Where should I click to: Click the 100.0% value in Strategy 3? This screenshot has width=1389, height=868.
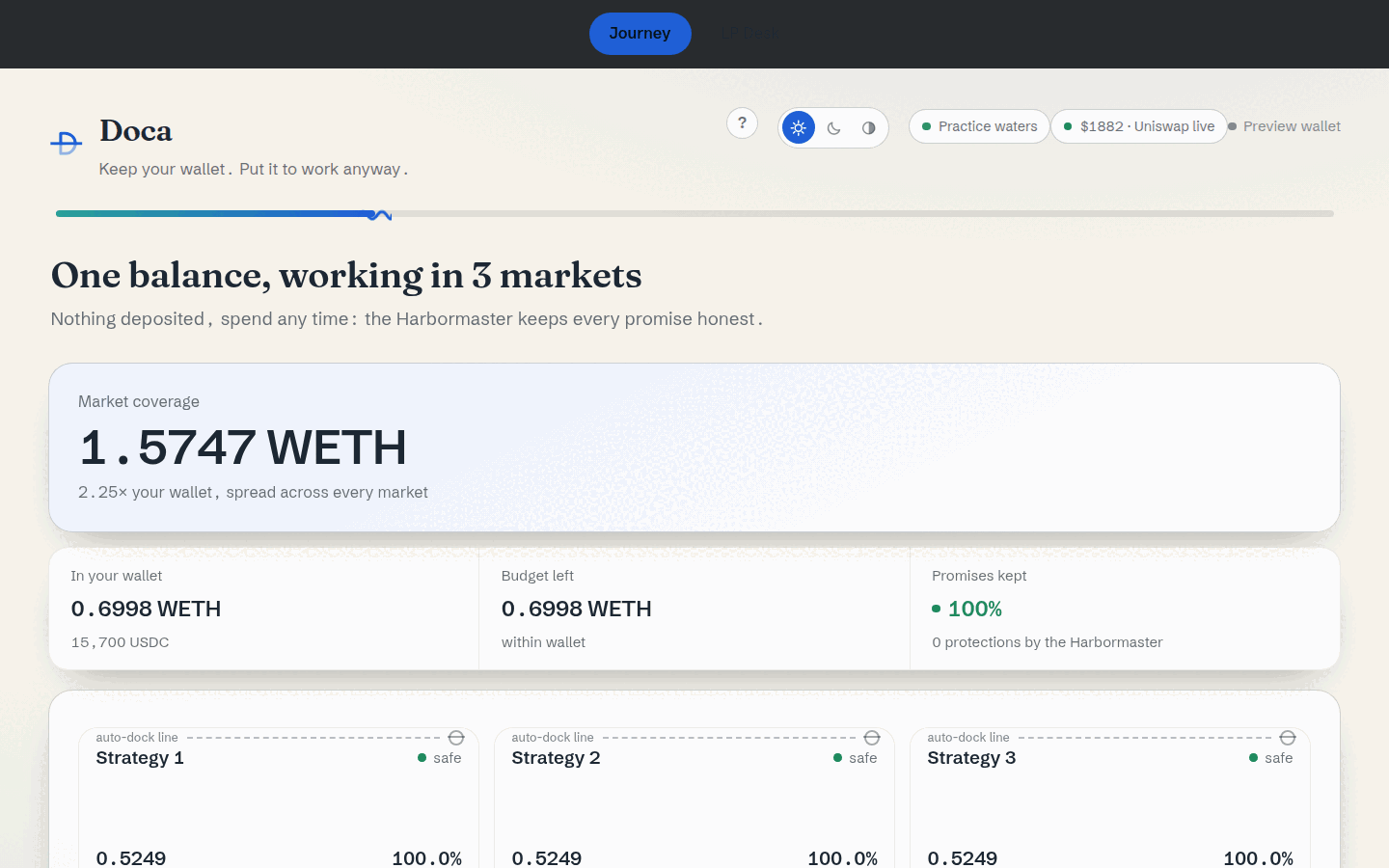[1258, 857]
